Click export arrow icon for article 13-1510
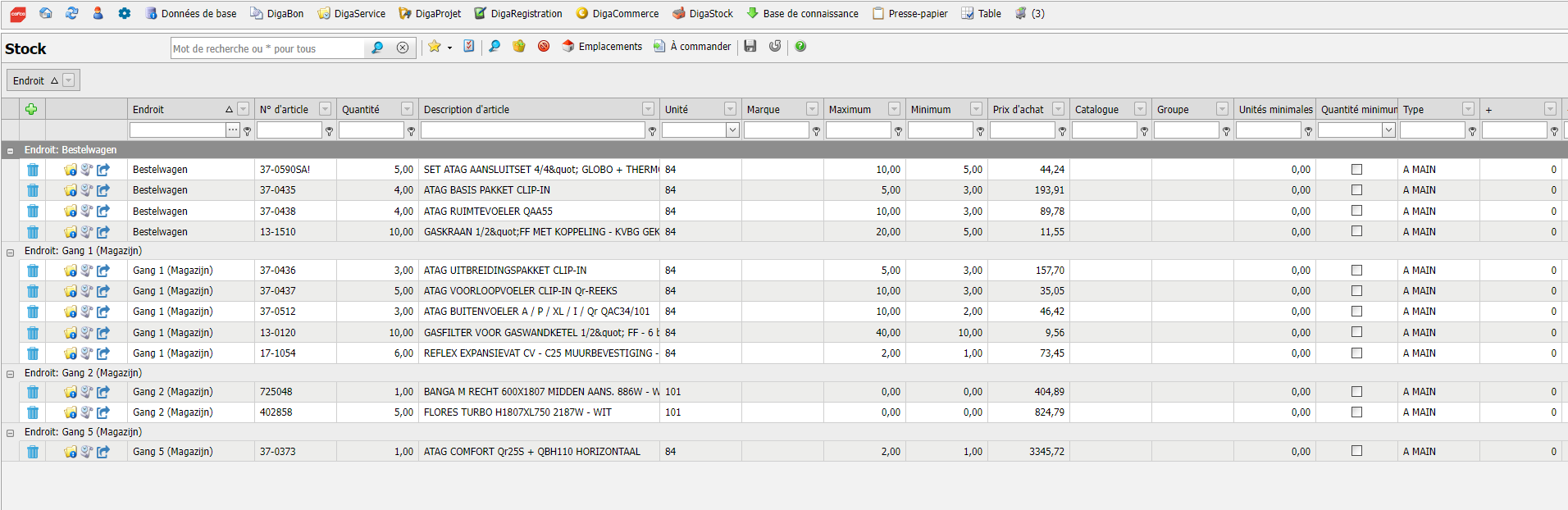 pos(103,232)
